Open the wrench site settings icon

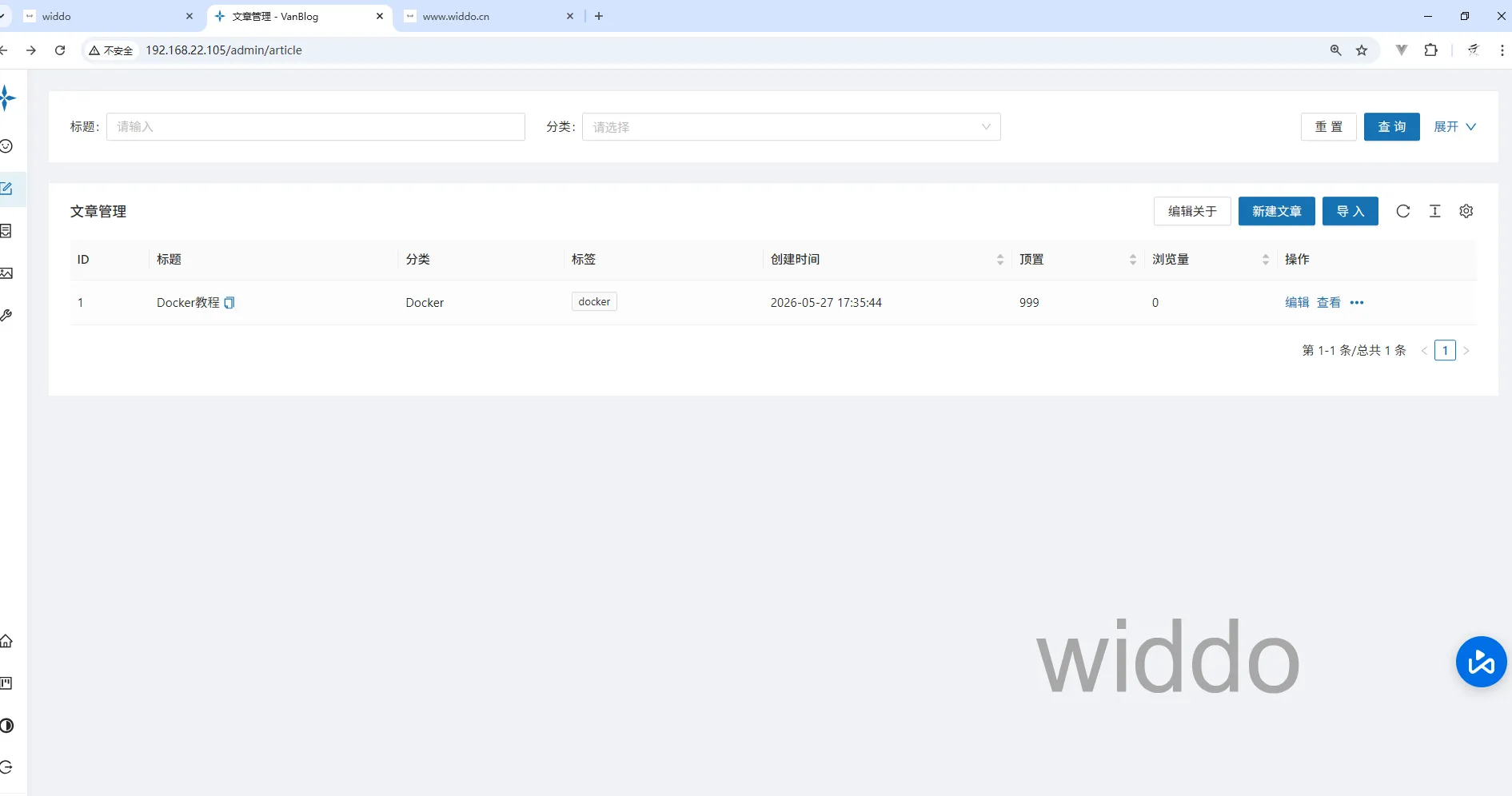(6, 316)
